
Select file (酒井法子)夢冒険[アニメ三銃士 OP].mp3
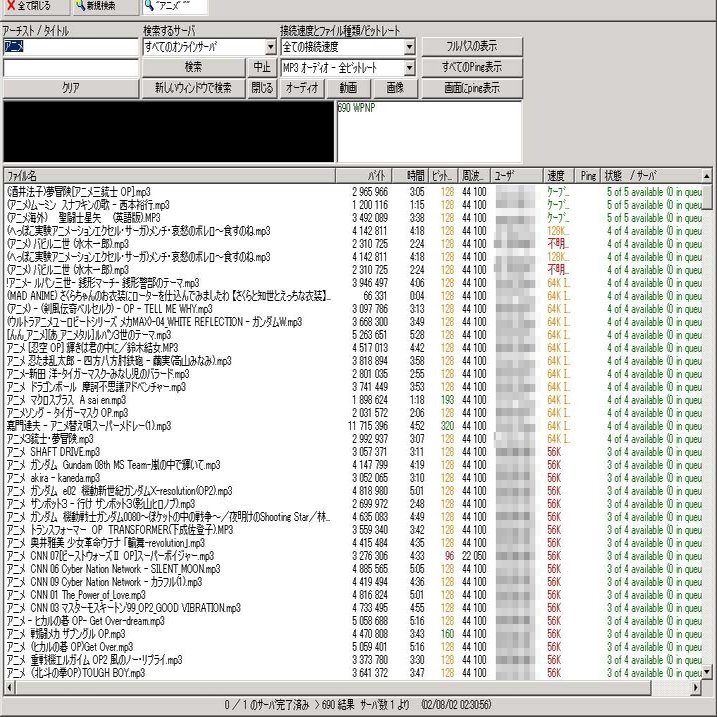[353, 192]
